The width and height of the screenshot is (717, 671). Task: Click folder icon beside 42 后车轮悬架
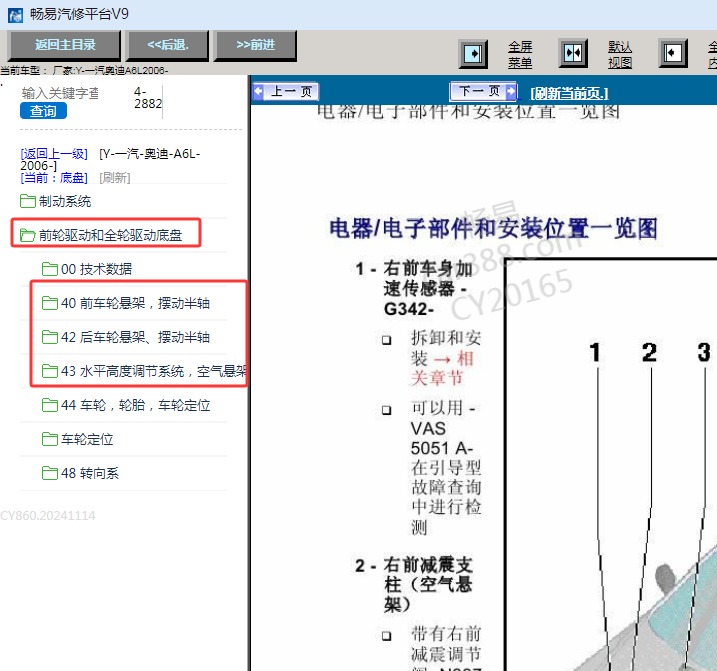[49, 337]
